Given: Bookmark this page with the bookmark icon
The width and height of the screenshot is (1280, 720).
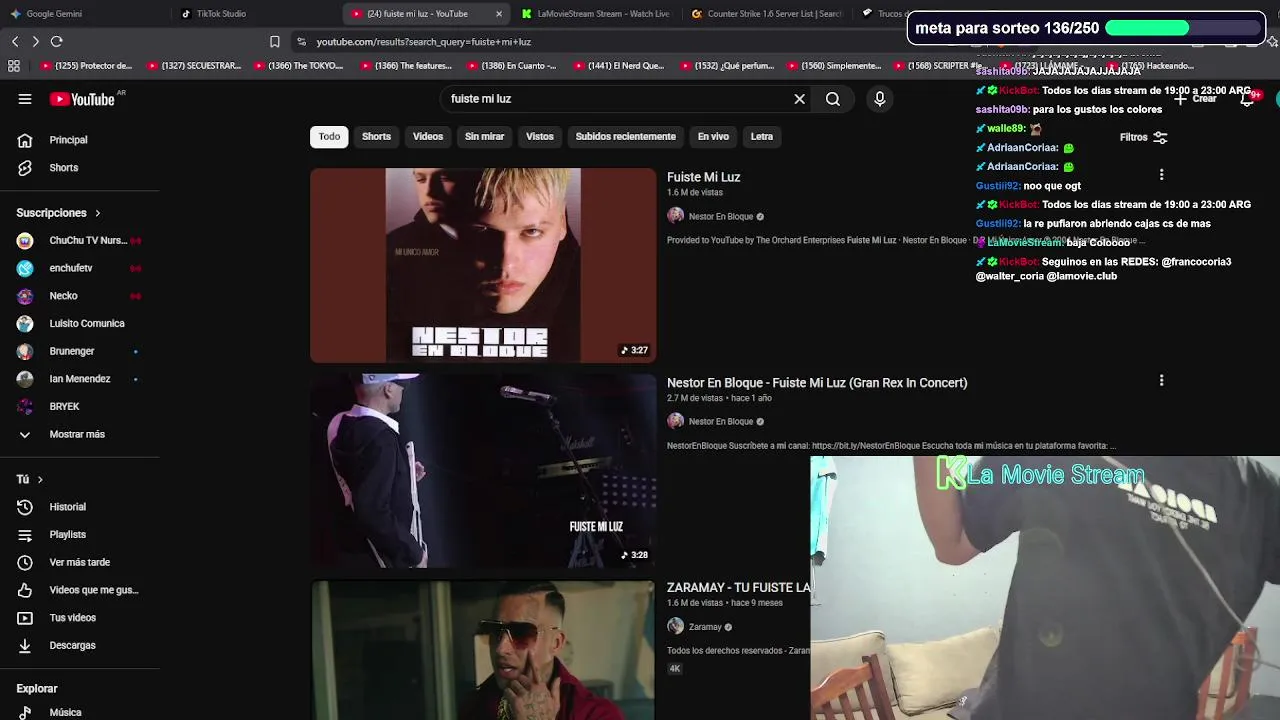Looking at the screenshot, I should tap(275, 41).
